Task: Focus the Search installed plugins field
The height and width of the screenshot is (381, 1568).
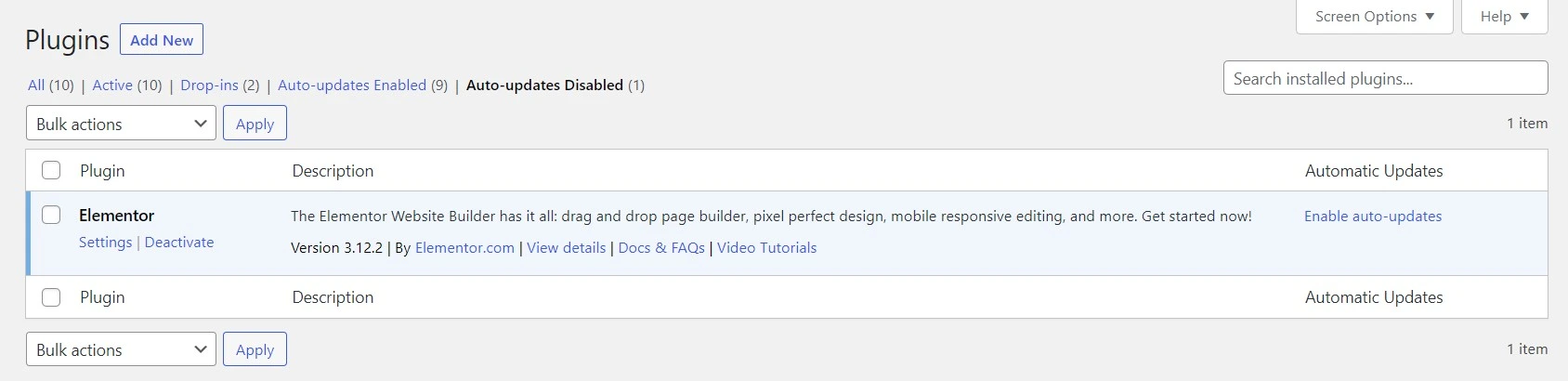Action: coord(1385,79)
